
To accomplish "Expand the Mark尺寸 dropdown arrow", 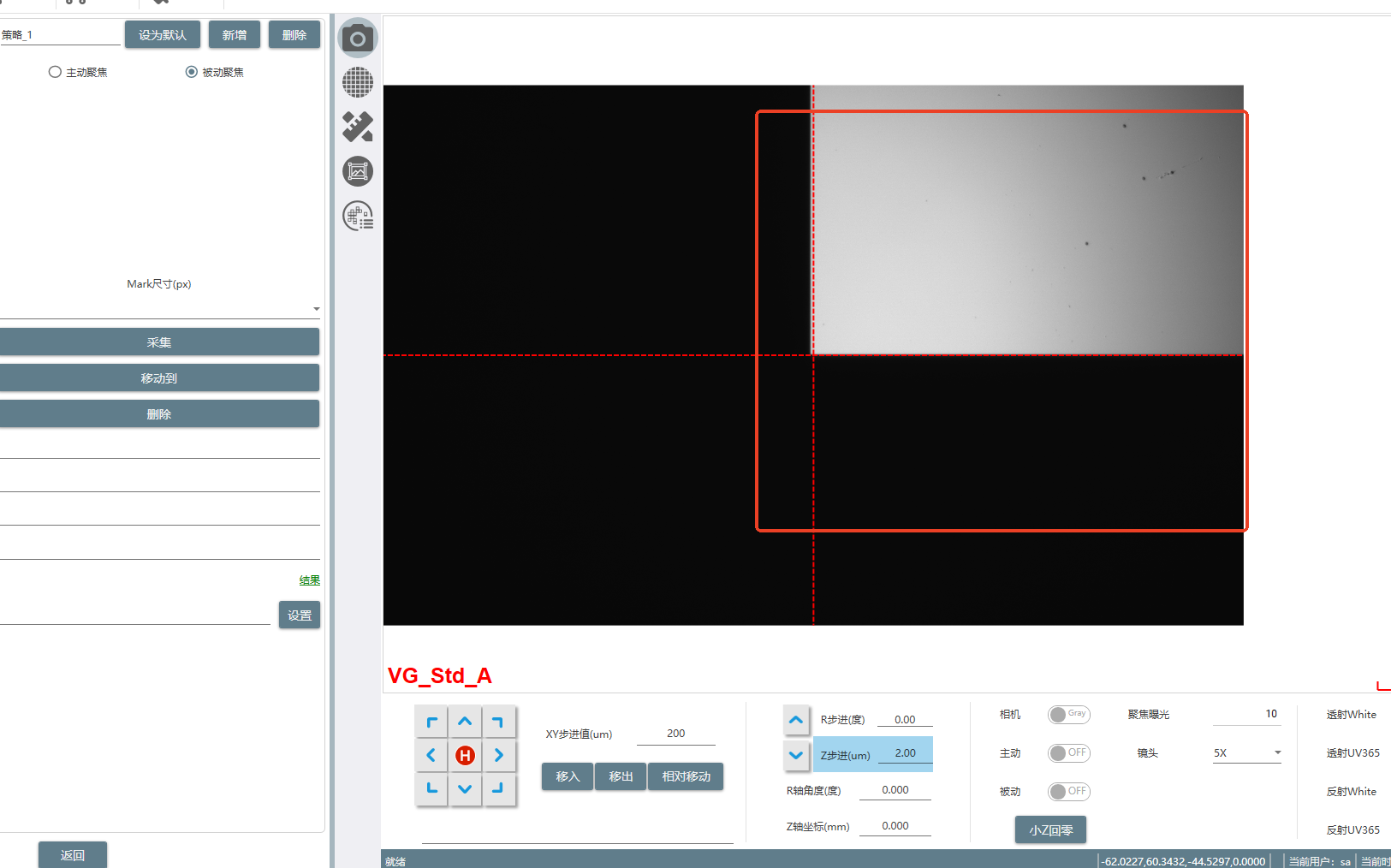I will click(316, 309).
